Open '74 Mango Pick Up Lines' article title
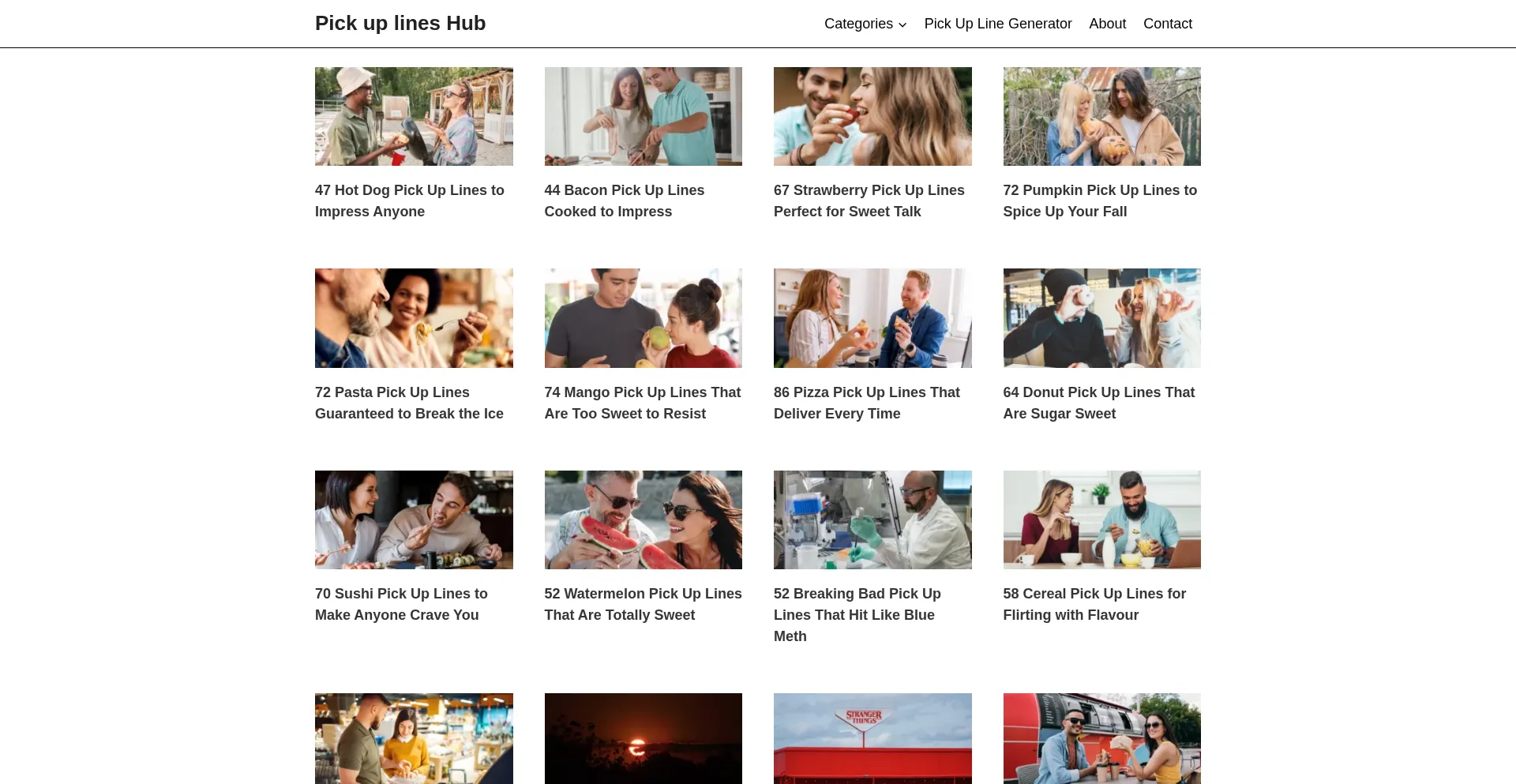1516x784 pixels. (643, 403)
